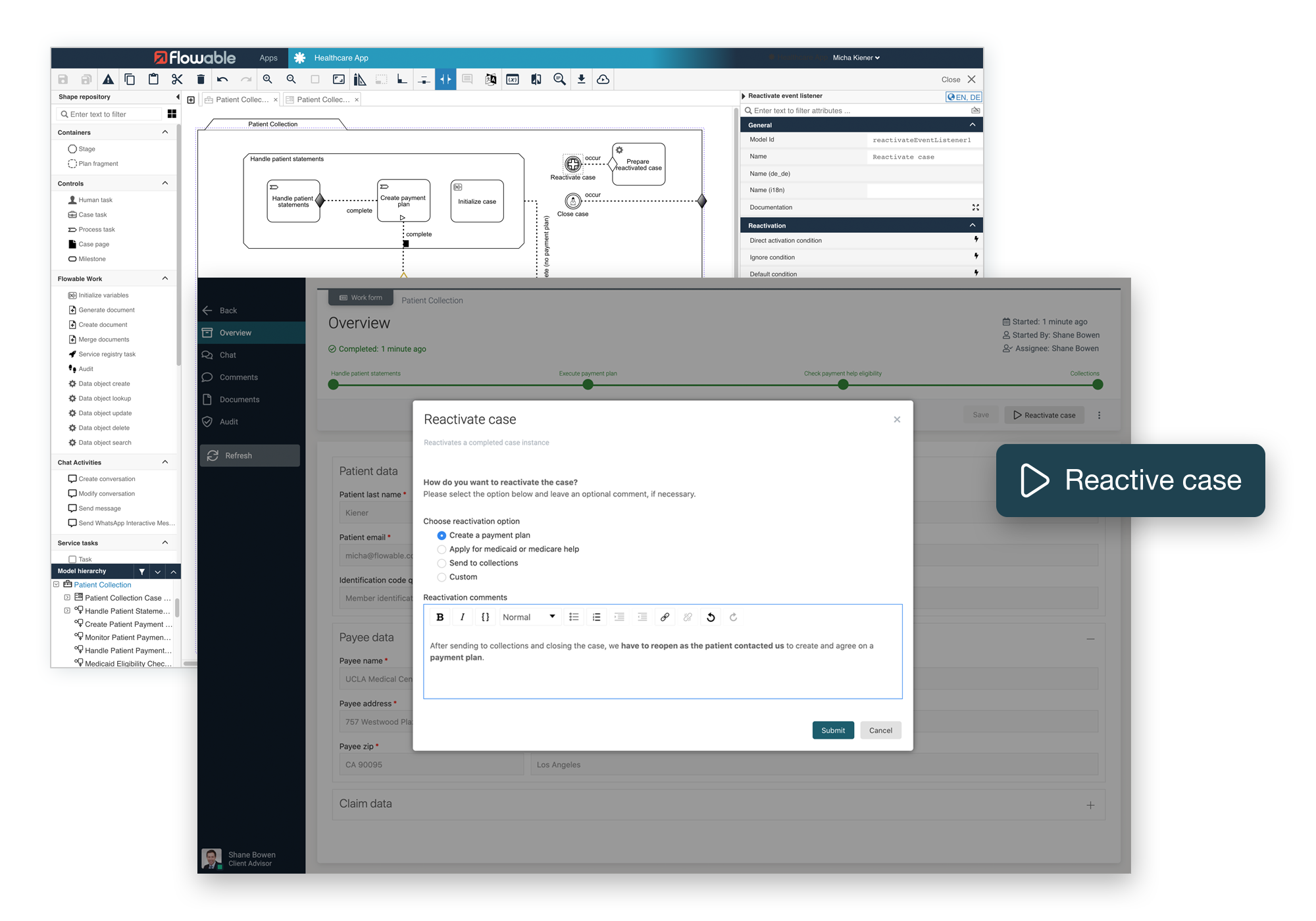Select Send to collections option
1316x921 pixels.
click(x=442, y=563)
